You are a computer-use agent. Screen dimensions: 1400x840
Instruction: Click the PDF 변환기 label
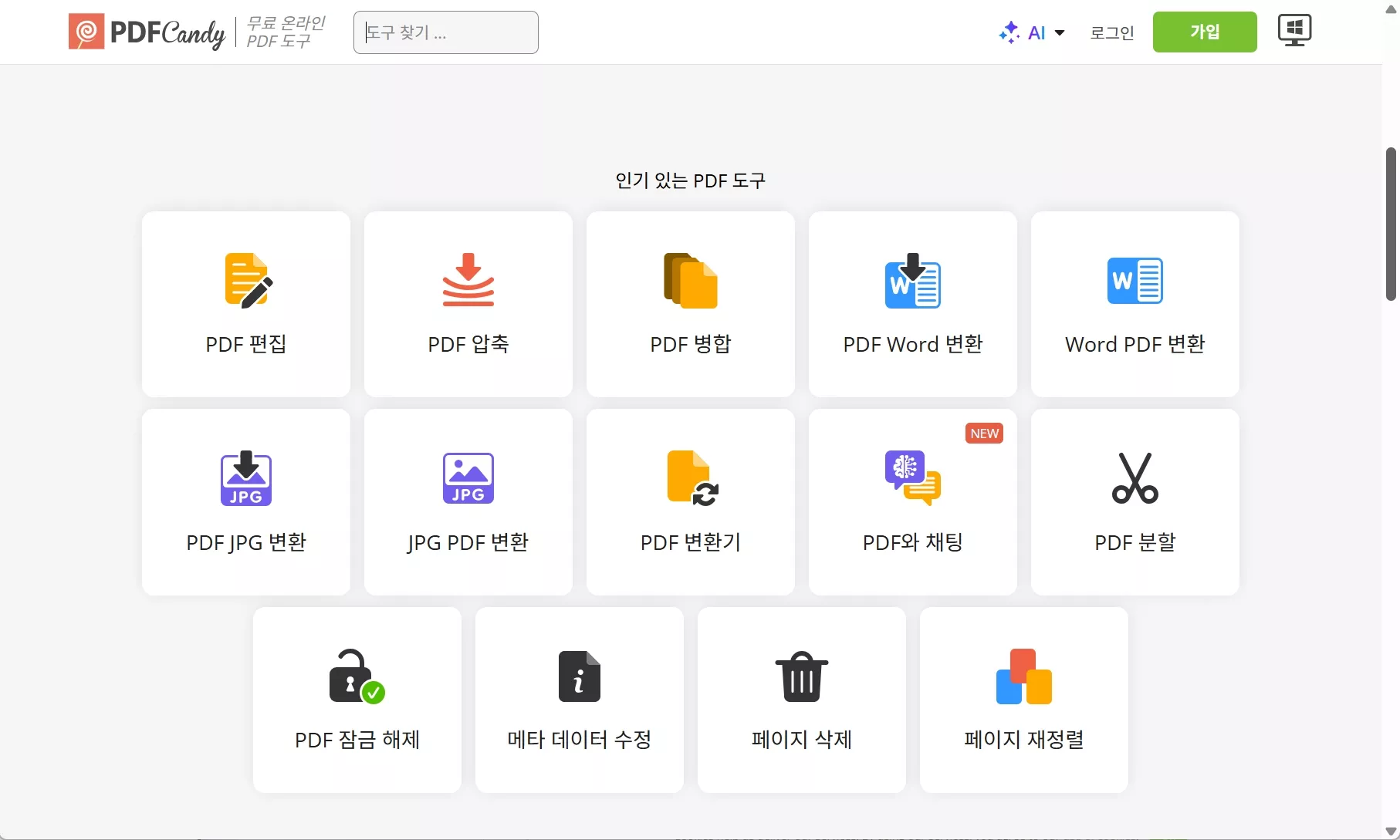[691, 542]
